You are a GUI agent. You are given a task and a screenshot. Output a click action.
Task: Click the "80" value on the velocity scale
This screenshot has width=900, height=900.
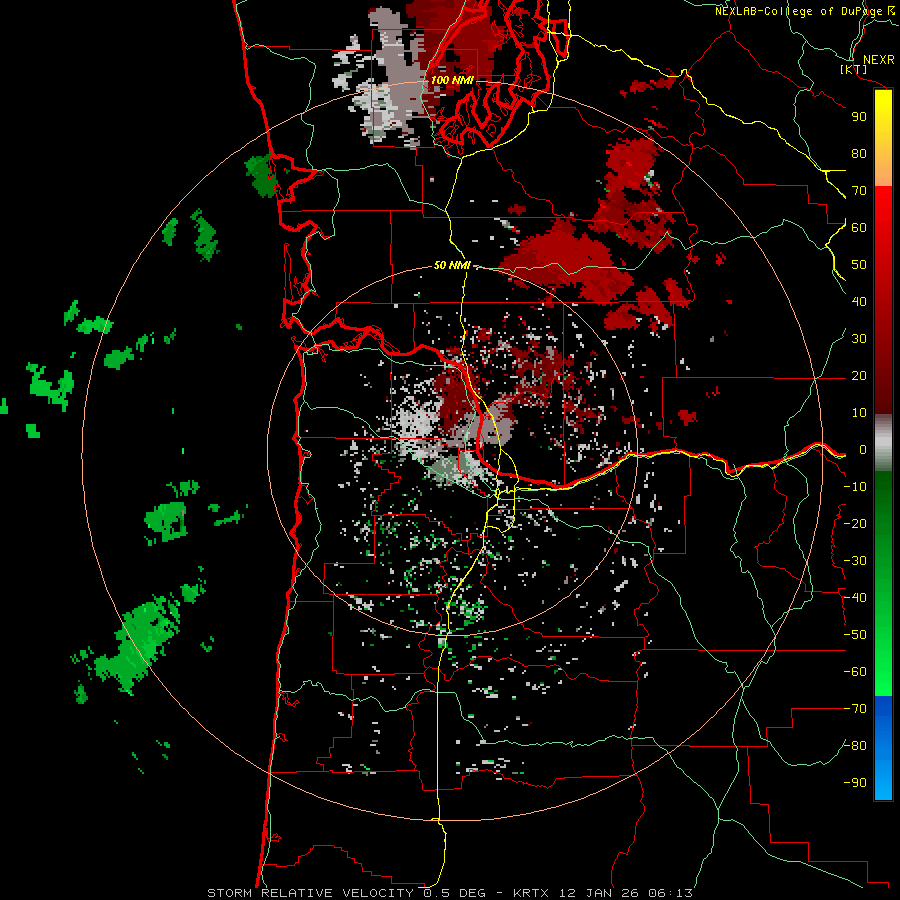[859, 153]
